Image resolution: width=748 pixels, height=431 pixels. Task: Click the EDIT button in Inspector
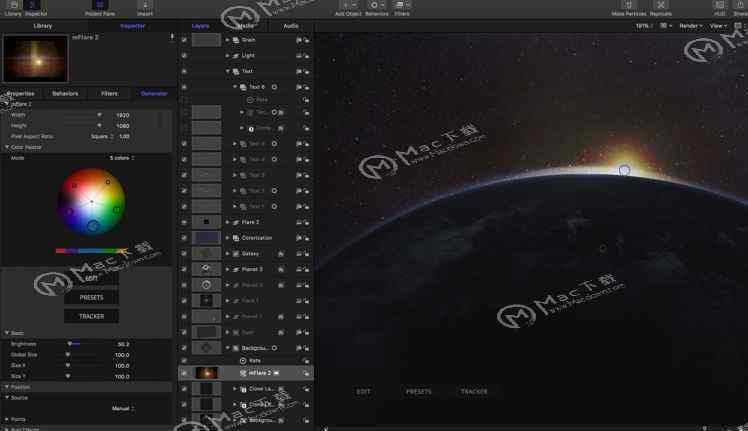(92, 278)
